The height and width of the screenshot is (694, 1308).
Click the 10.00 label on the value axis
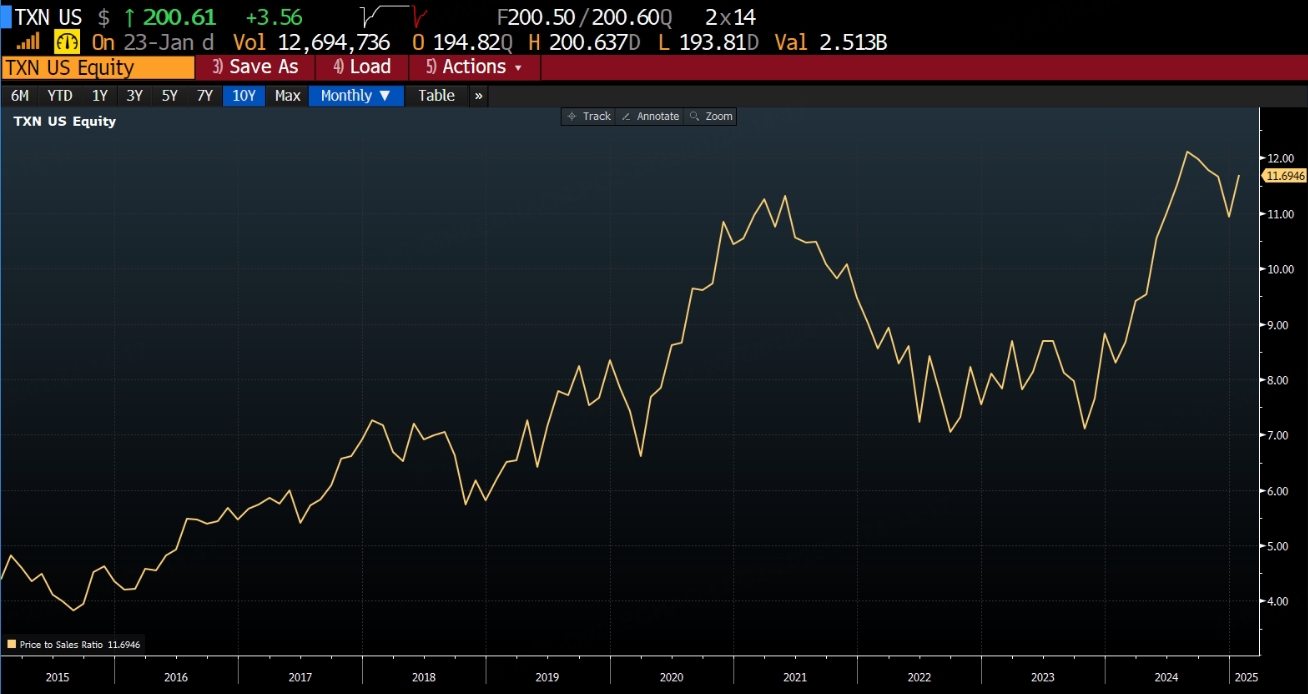(x=1280, y=270)
